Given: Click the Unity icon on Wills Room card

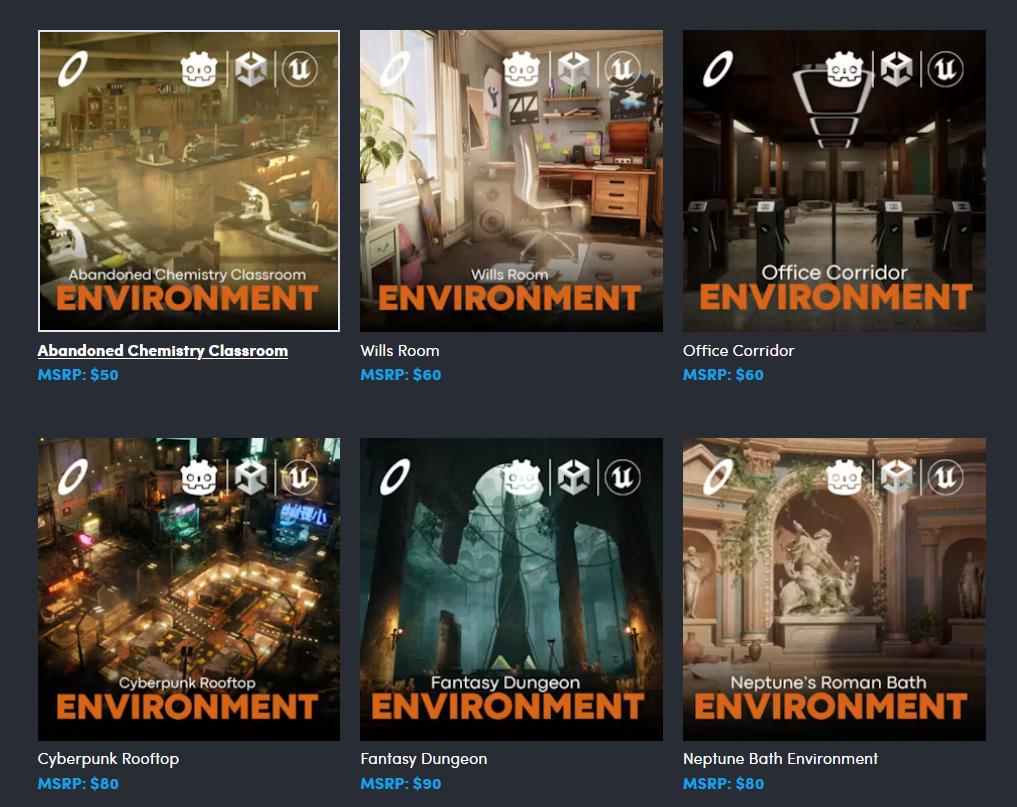Looking at the screenshot, I should 573,69.
